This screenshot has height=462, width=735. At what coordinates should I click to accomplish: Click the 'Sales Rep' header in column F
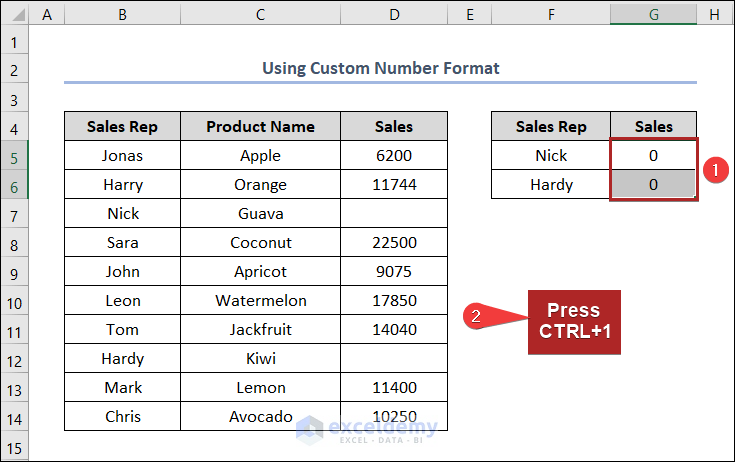click(x=551, y=127)
